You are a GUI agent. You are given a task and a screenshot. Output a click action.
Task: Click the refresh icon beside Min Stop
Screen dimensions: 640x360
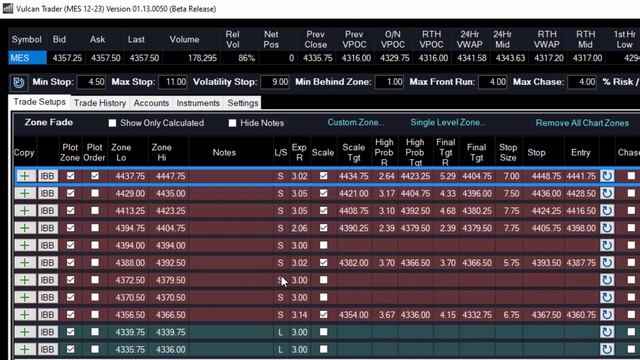click(x=18, y=82)
